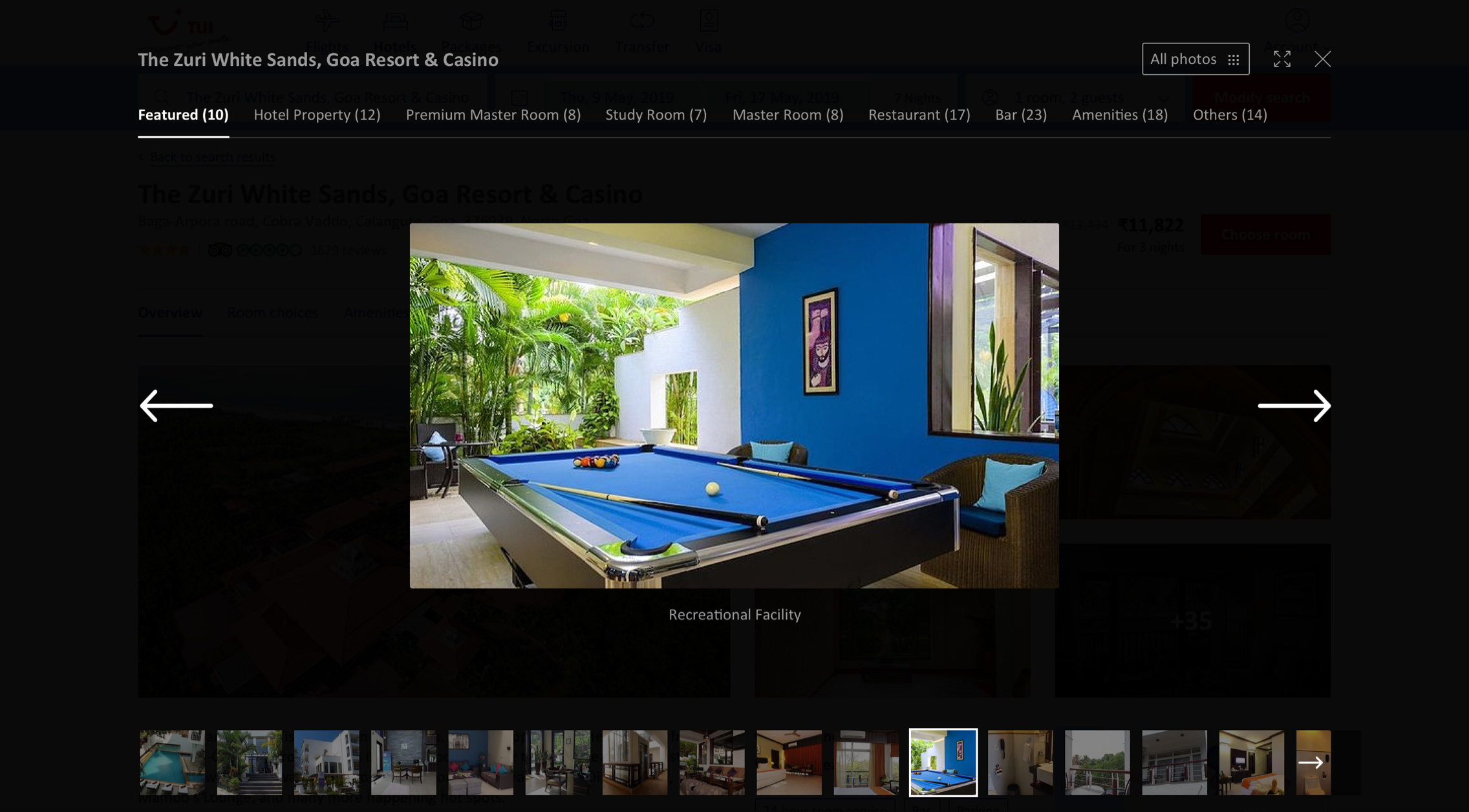Select the Study Room tab
Viewport: 1469px width, 812px height.
[656, 115]
